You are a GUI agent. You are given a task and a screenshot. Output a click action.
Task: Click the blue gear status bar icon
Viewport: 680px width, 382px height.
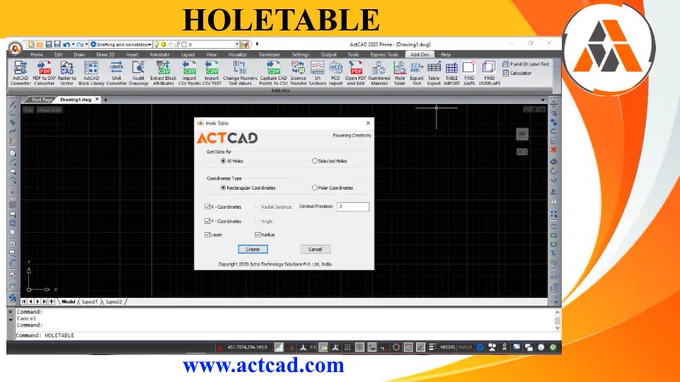tap(480, 347)
